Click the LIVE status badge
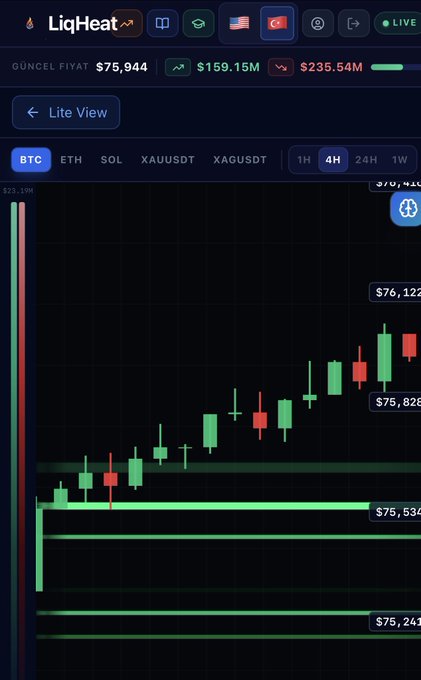Screen dimensions: 421x680 [x=398, y=23]
